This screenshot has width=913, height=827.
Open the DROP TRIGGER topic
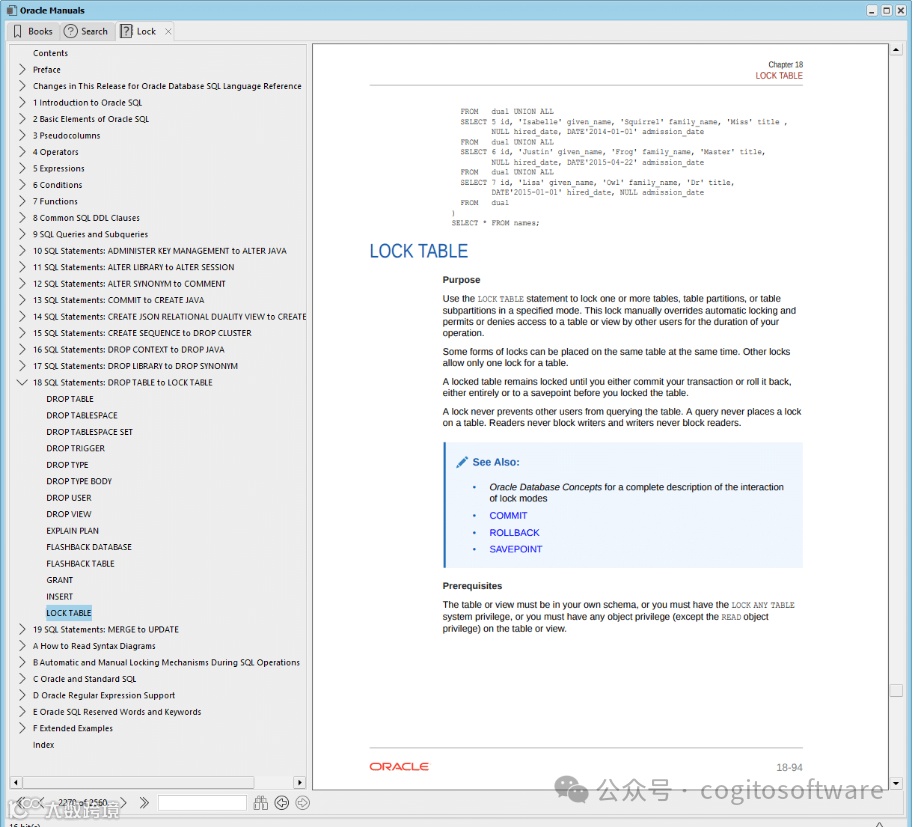pos(76,448)
